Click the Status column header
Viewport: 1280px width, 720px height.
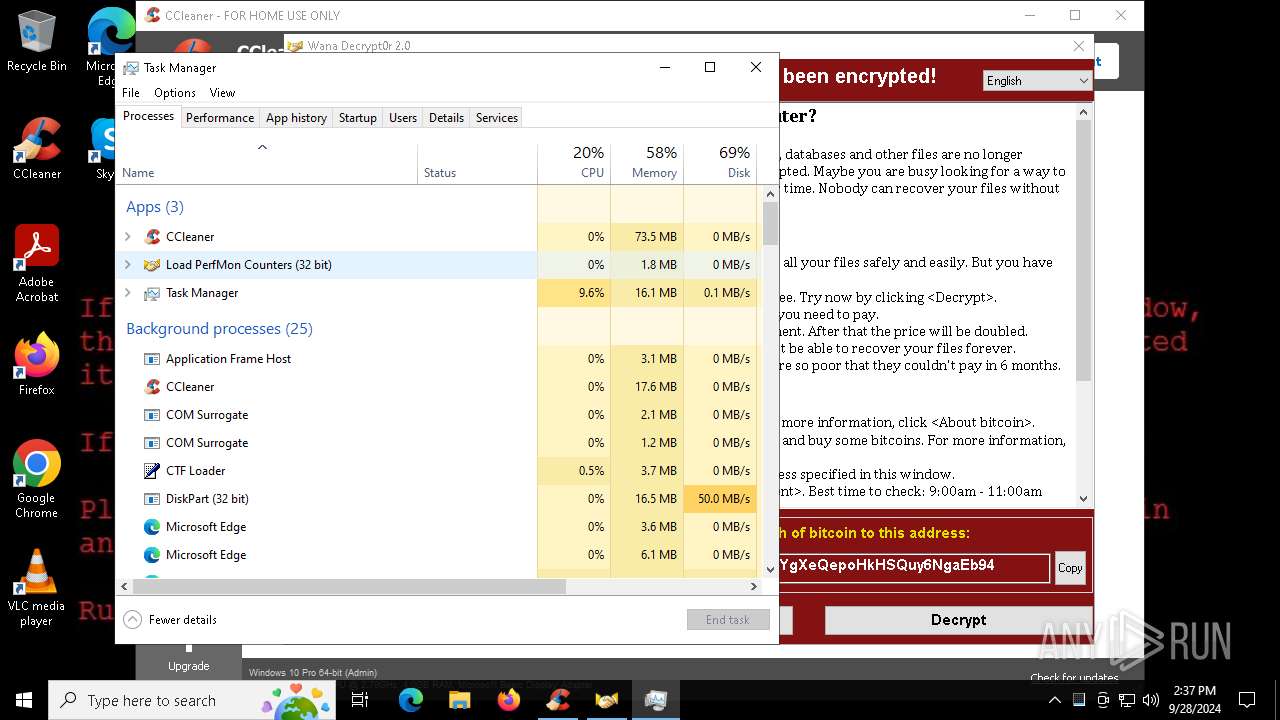[477, 164]
